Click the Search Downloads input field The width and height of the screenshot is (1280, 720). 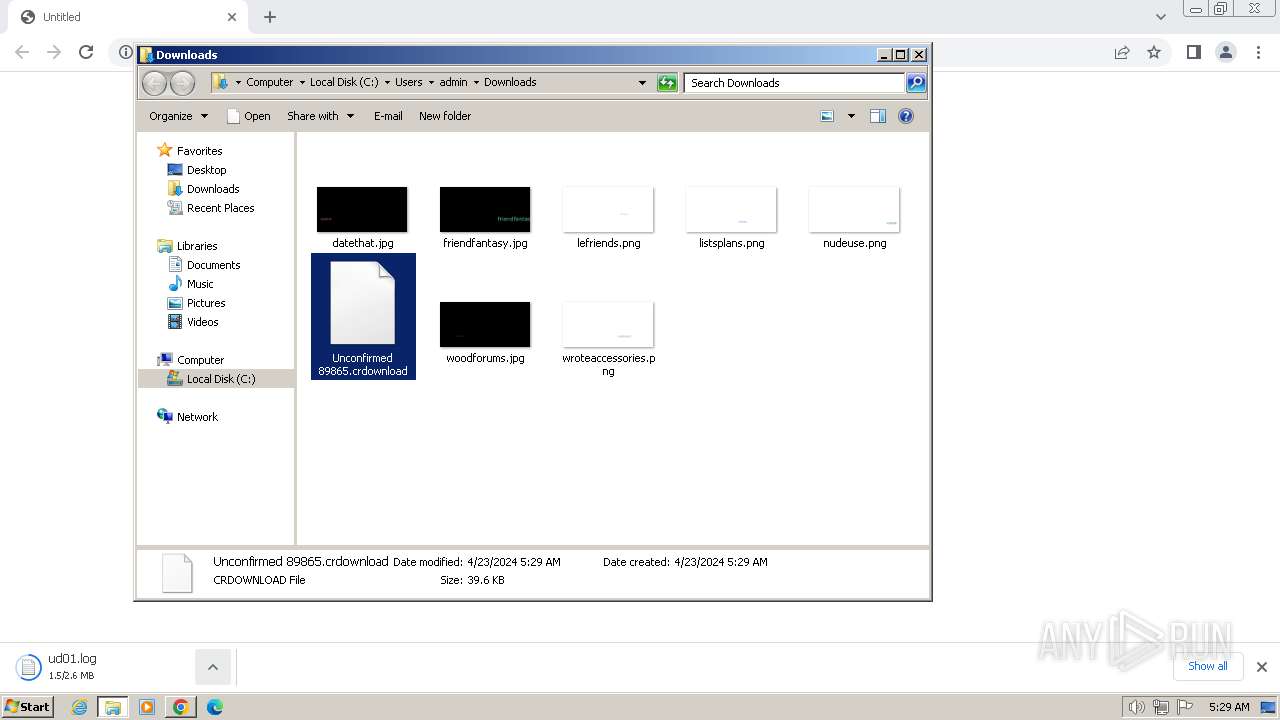(794, 83)
